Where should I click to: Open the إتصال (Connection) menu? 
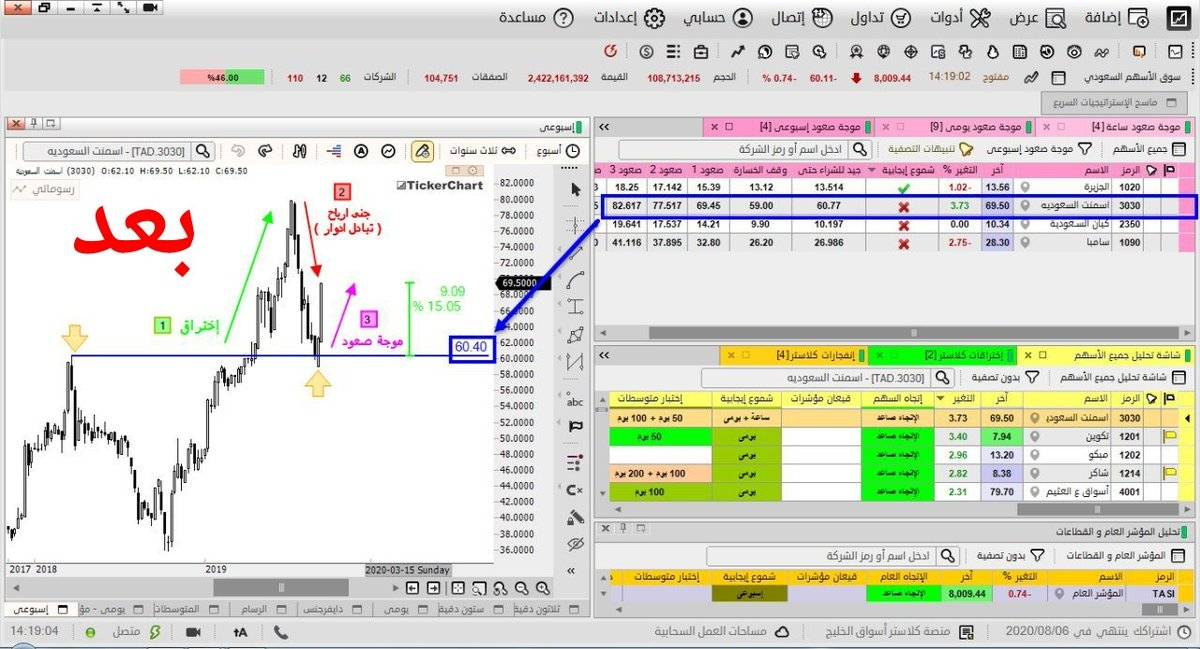(802, 18)
